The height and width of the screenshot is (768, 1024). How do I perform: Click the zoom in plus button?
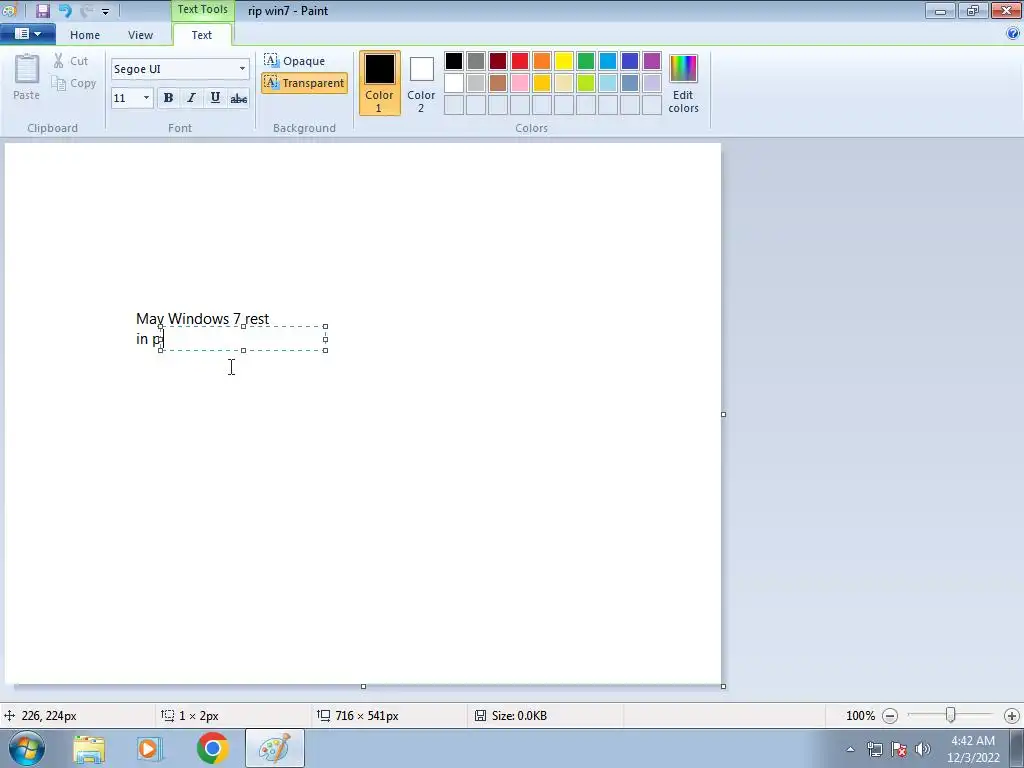[1012, 716]
